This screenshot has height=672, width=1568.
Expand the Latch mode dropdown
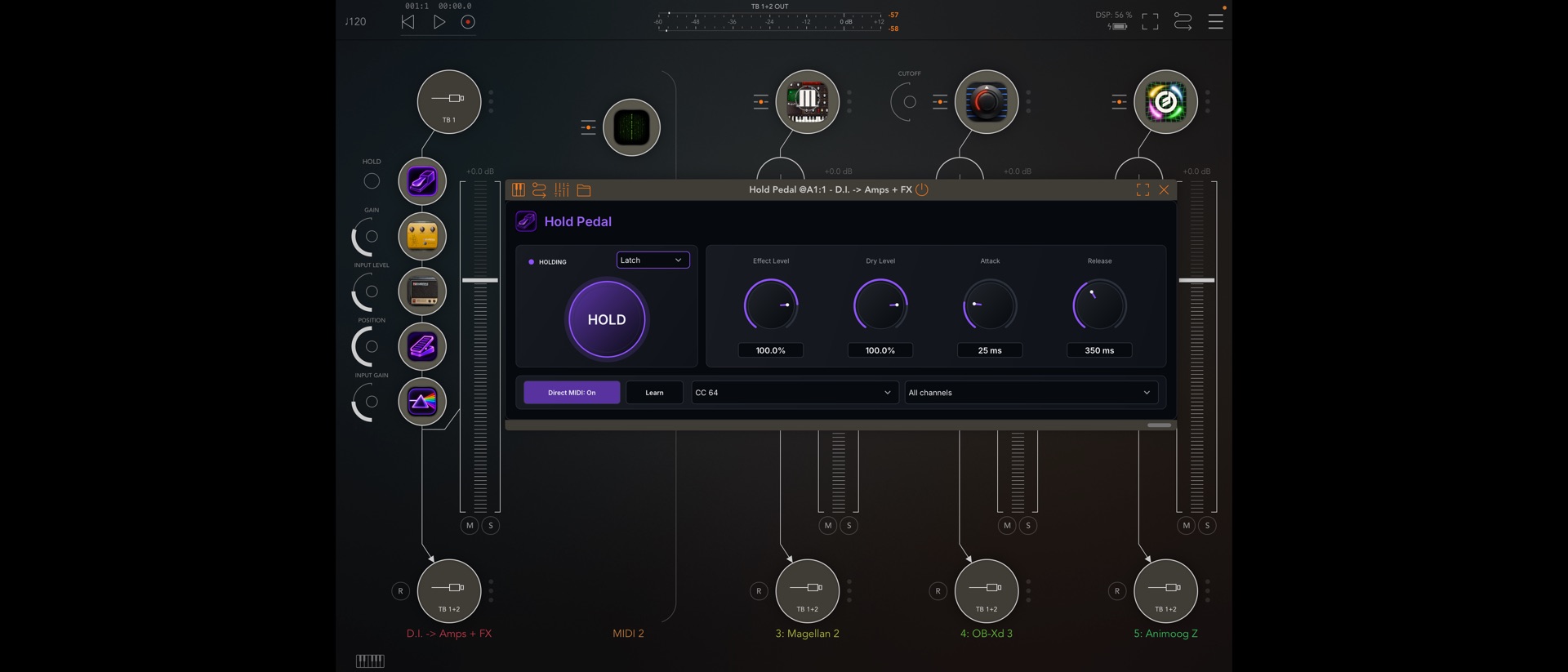coord(653,260)
